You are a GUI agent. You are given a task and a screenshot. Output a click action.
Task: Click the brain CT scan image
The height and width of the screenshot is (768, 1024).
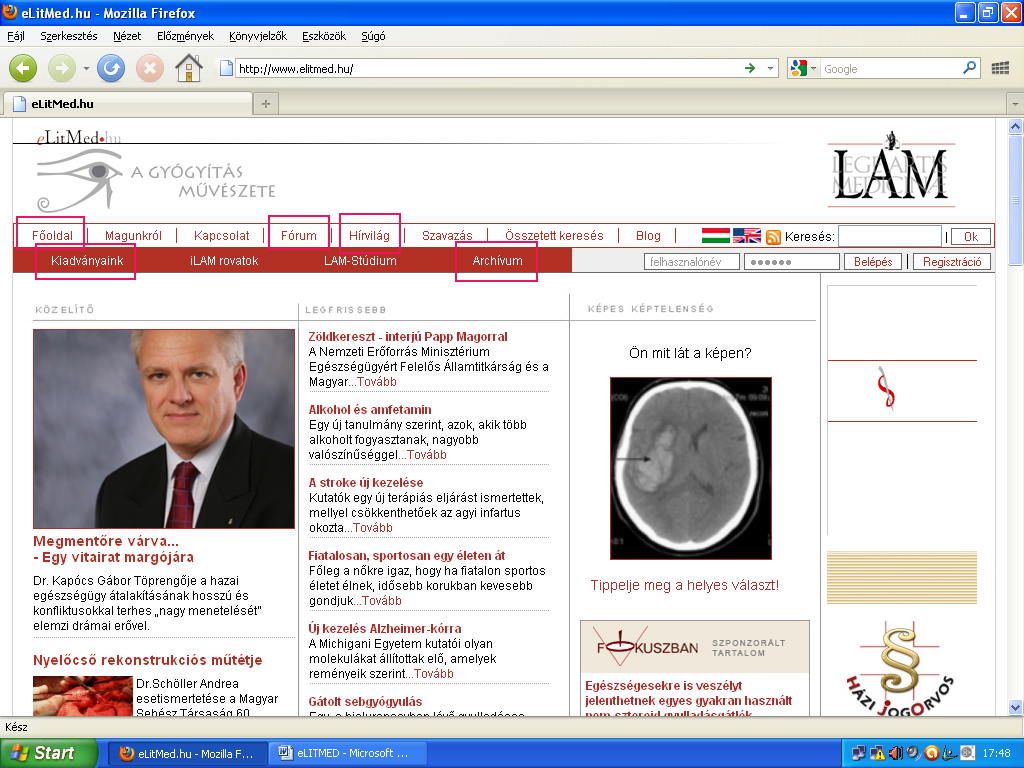click(x=691, y=468)
